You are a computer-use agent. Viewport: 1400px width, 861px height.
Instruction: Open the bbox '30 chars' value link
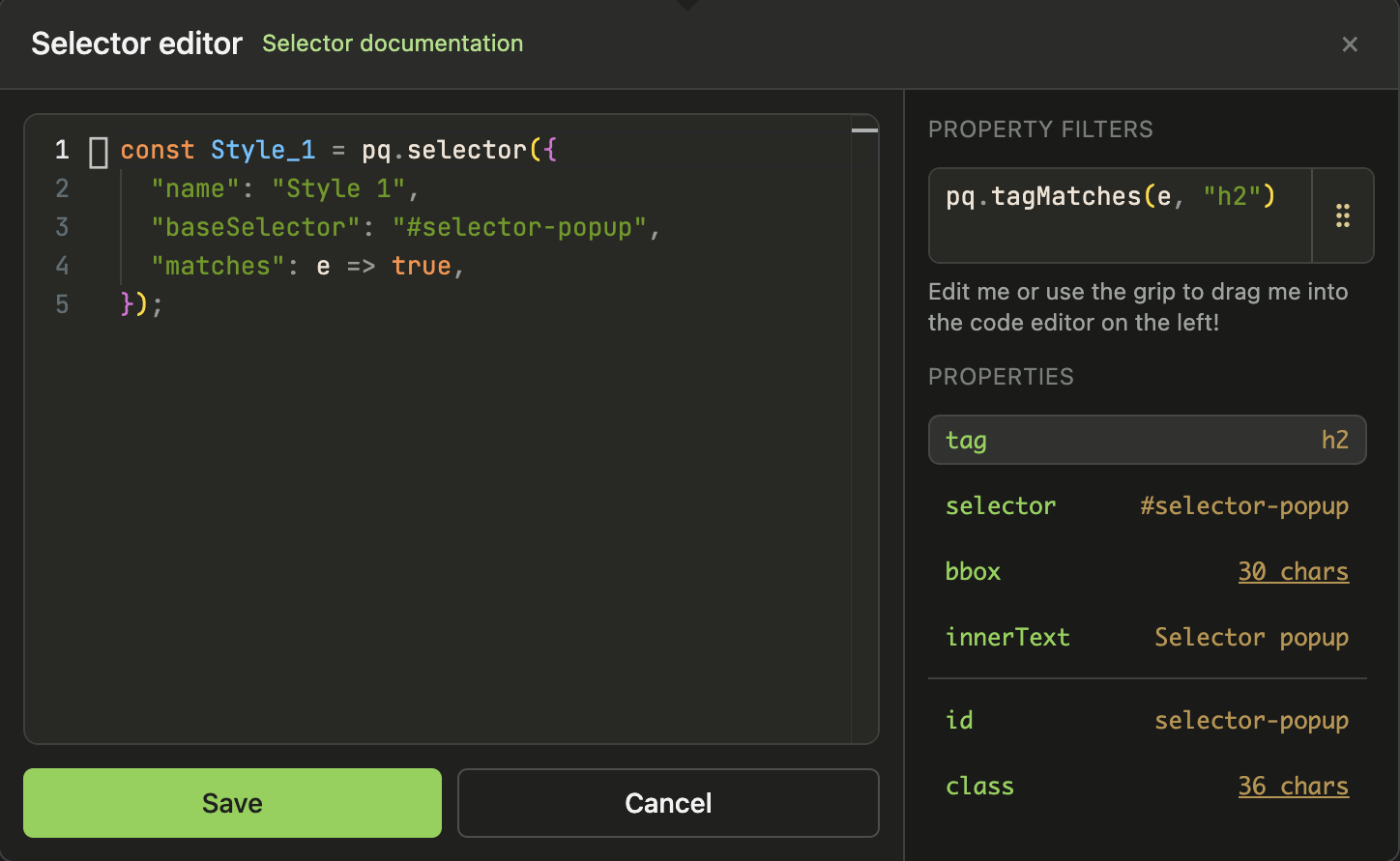pos(1293,572)
